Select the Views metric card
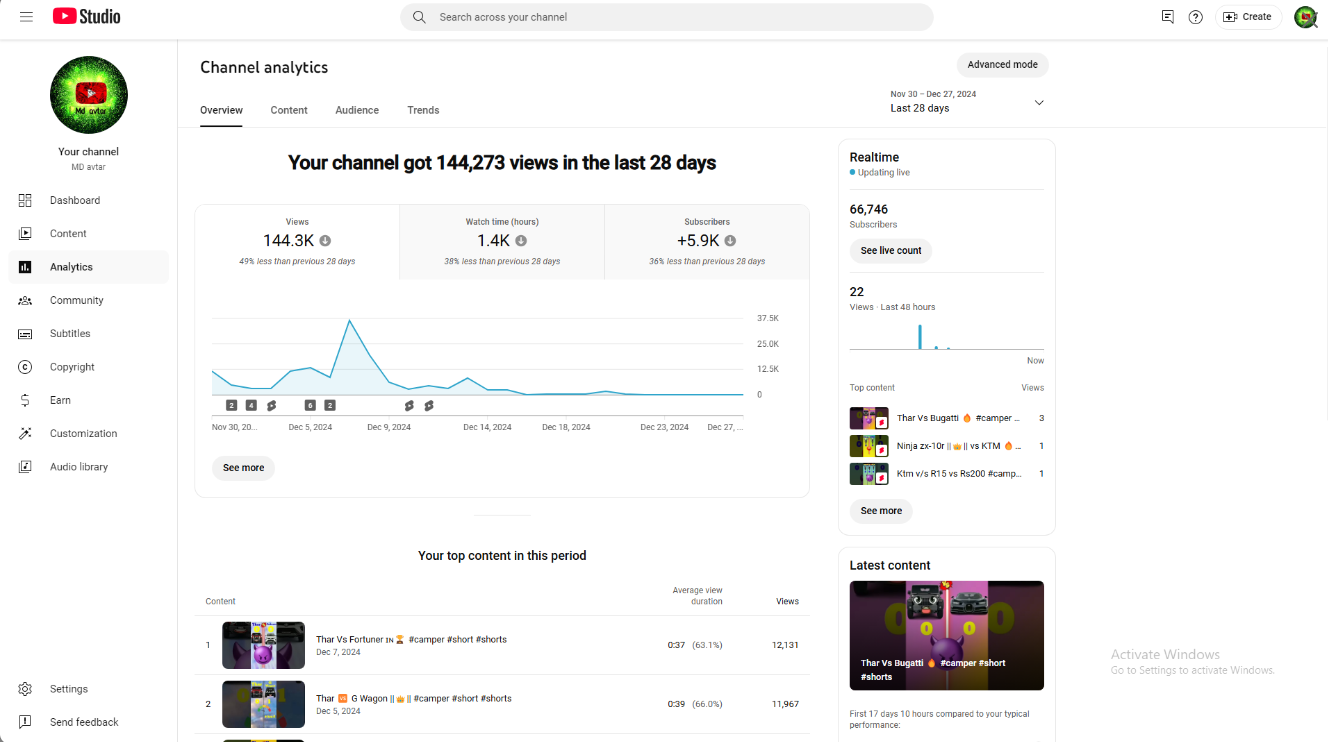1328x742 pixels. click(297, 242)
